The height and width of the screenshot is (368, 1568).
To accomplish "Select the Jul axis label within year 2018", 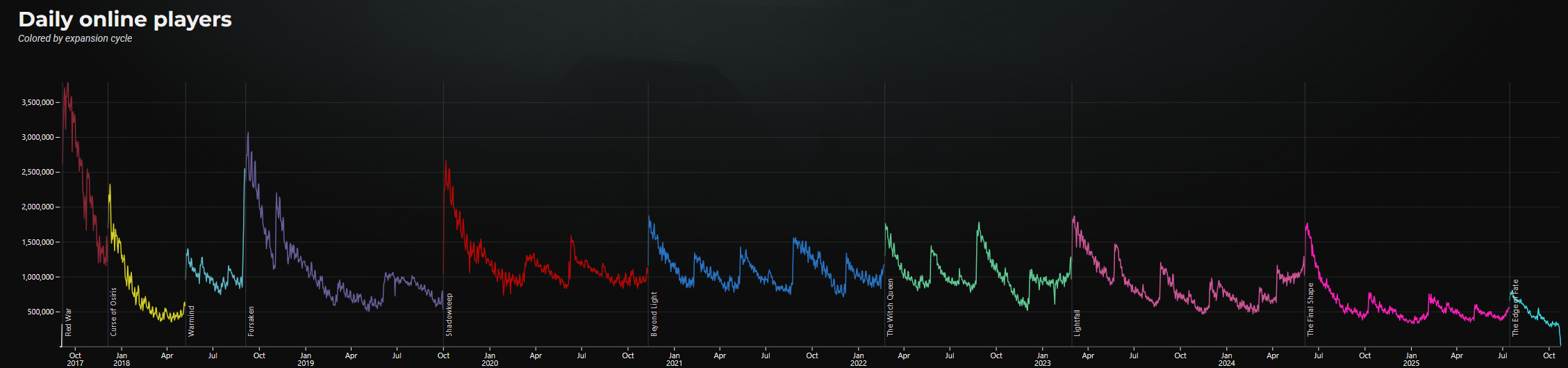I will click(213, 355).
